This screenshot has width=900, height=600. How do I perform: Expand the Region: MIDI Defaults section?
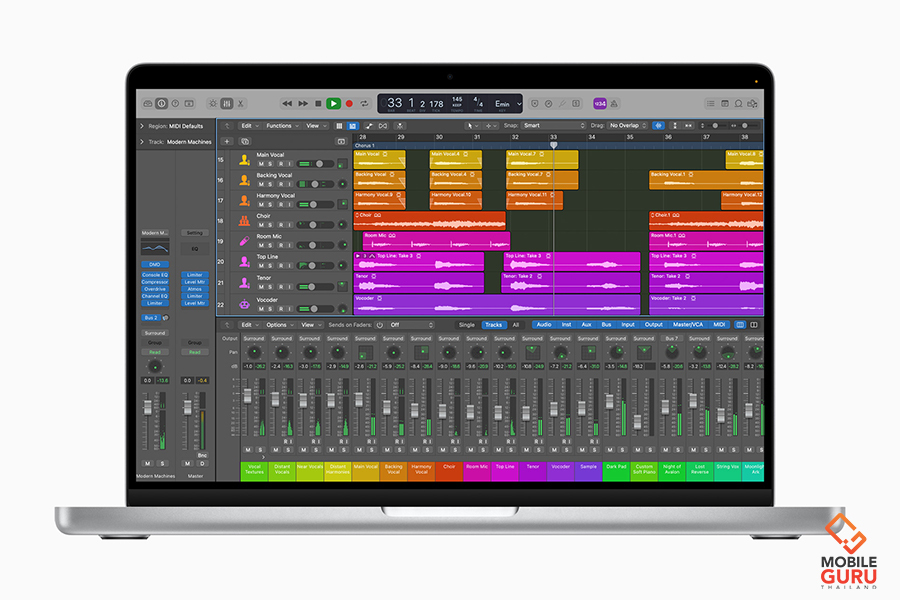142,126
